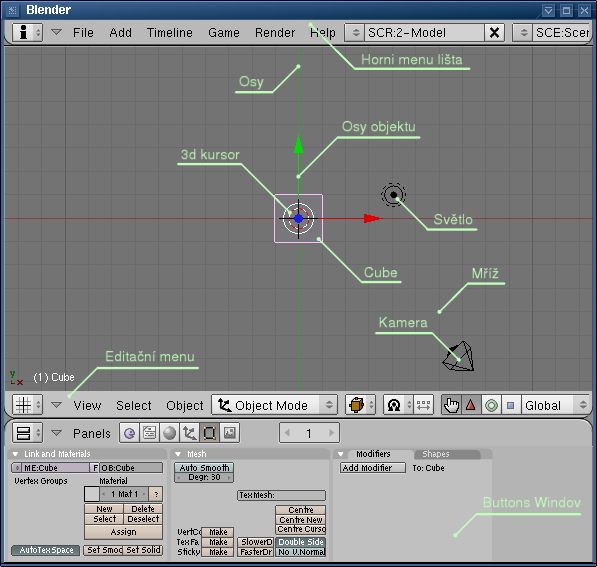Click the TexMesh input field

281,495
